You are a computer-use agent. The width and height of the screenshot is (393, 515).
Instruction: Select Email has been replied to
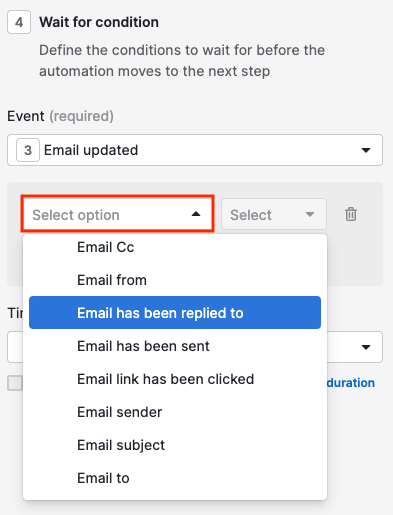(175, 313)
